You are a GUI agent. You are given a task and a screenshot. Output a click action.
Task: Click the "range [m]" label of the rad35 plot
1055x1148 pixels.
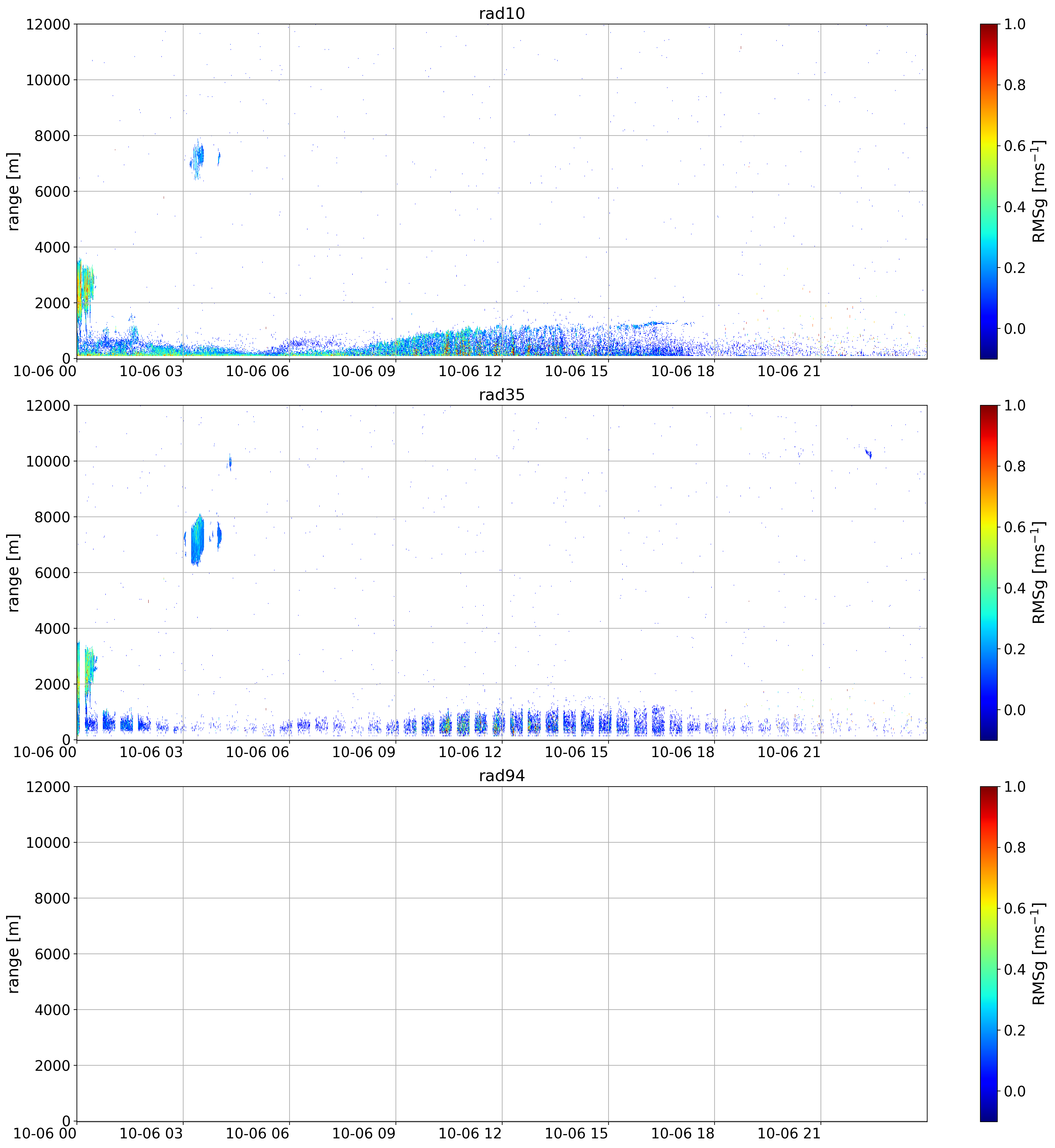point(13,573)
